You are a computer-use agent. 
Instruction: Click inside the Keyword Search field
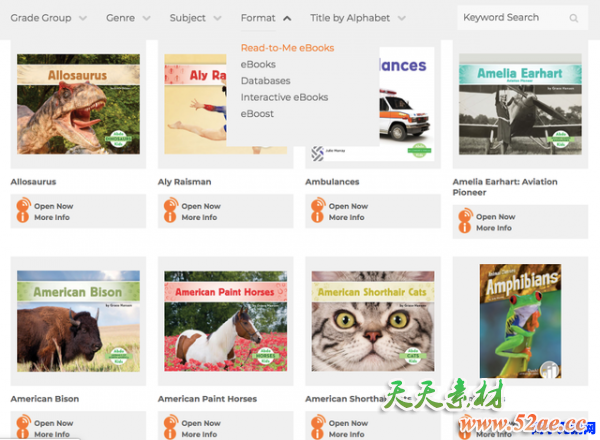tap(522, 18)
